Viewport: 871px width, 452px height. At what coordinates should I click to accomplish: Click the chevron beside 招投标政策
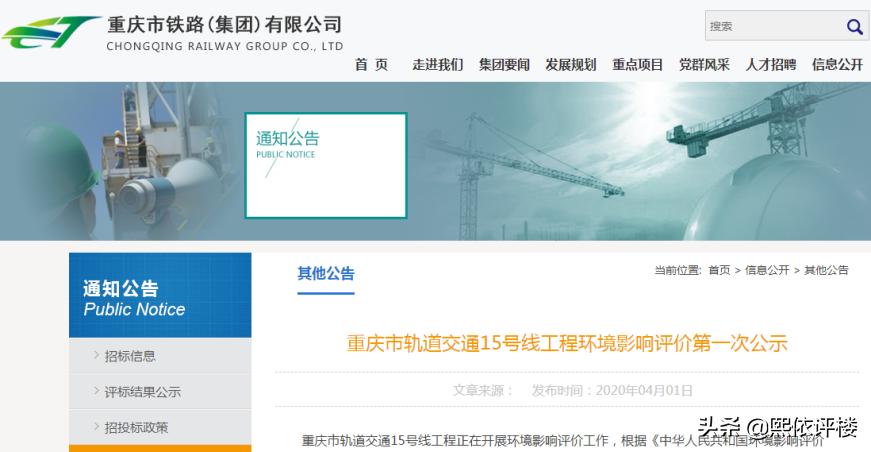pos(96,426)
